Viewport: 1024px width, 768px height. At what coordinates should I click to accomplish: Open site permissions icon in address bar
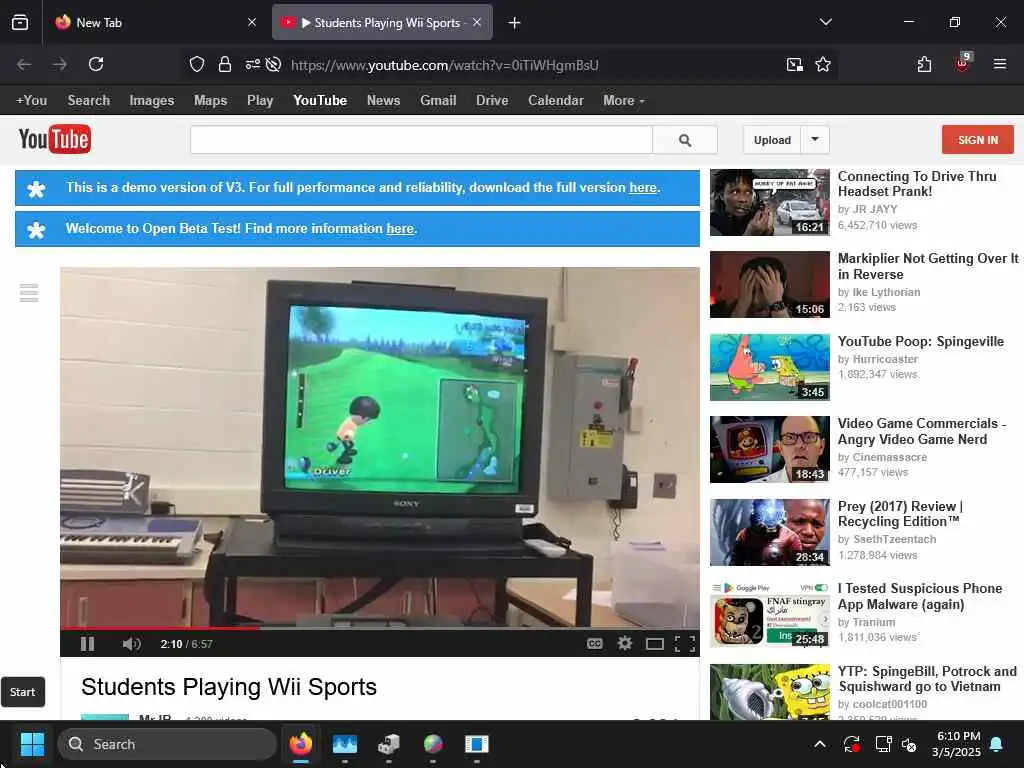point(253,64)
